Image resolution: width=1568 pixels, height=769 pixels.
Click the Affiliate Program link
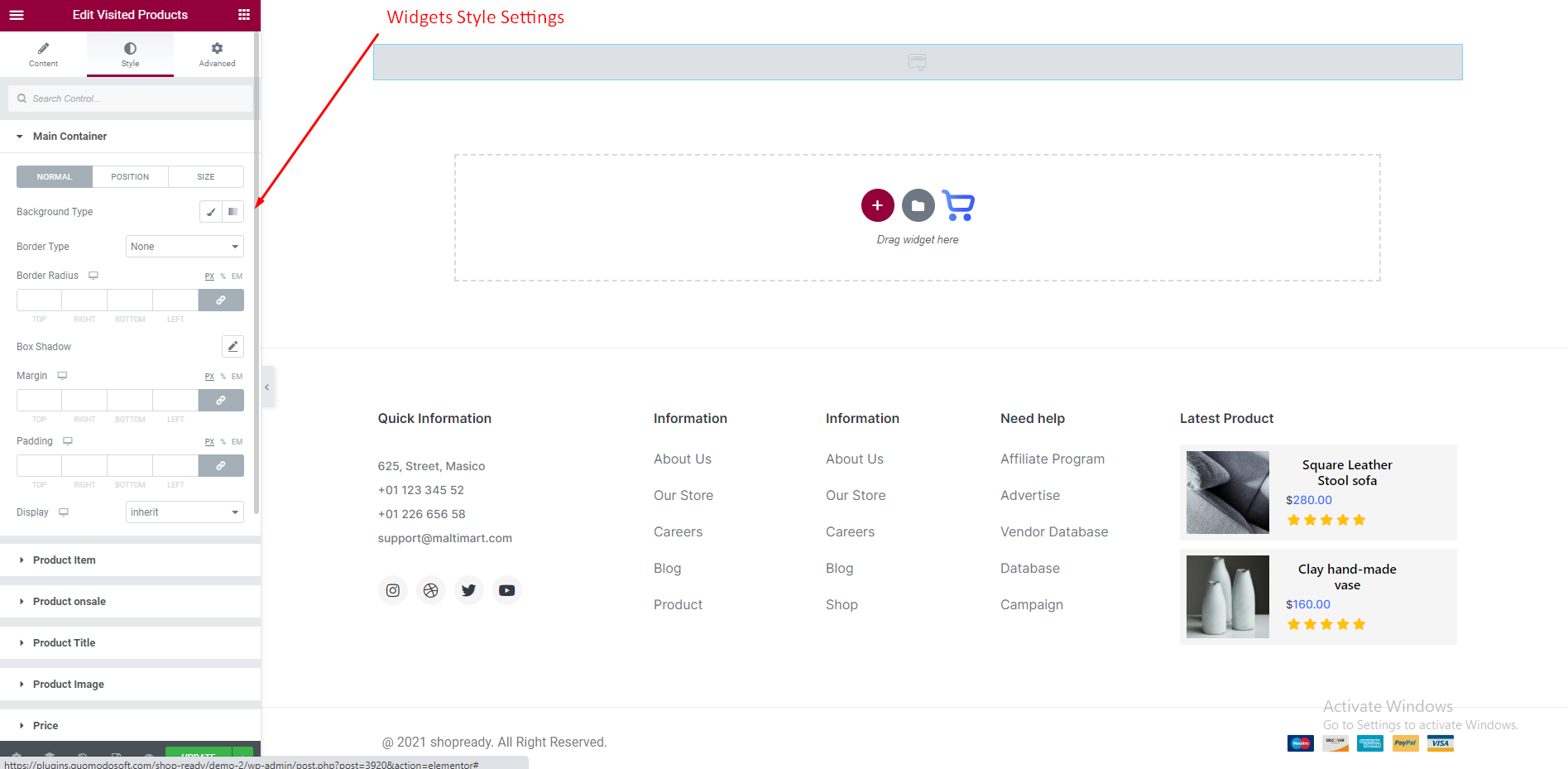[x=1052, y=459]
